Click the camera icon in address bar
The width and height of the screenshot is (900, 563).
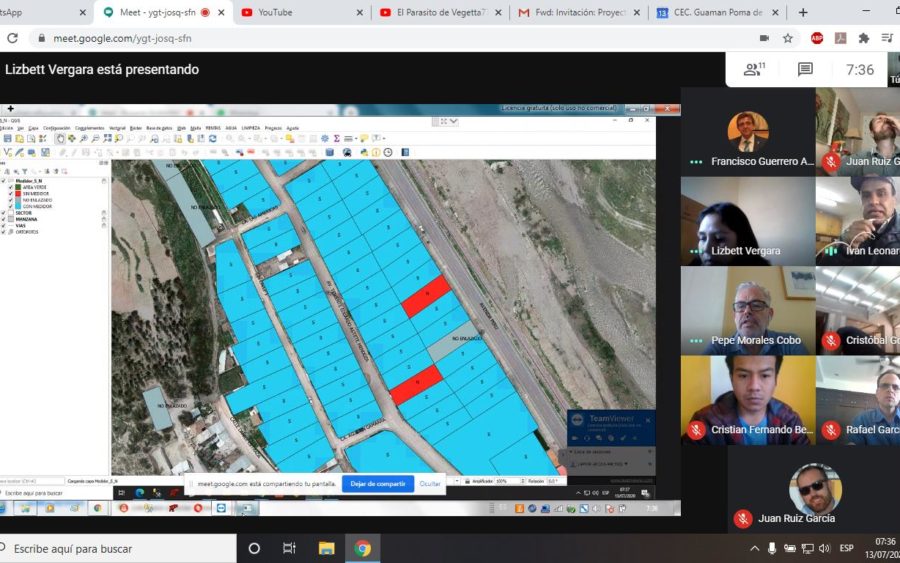pos(765,38)
